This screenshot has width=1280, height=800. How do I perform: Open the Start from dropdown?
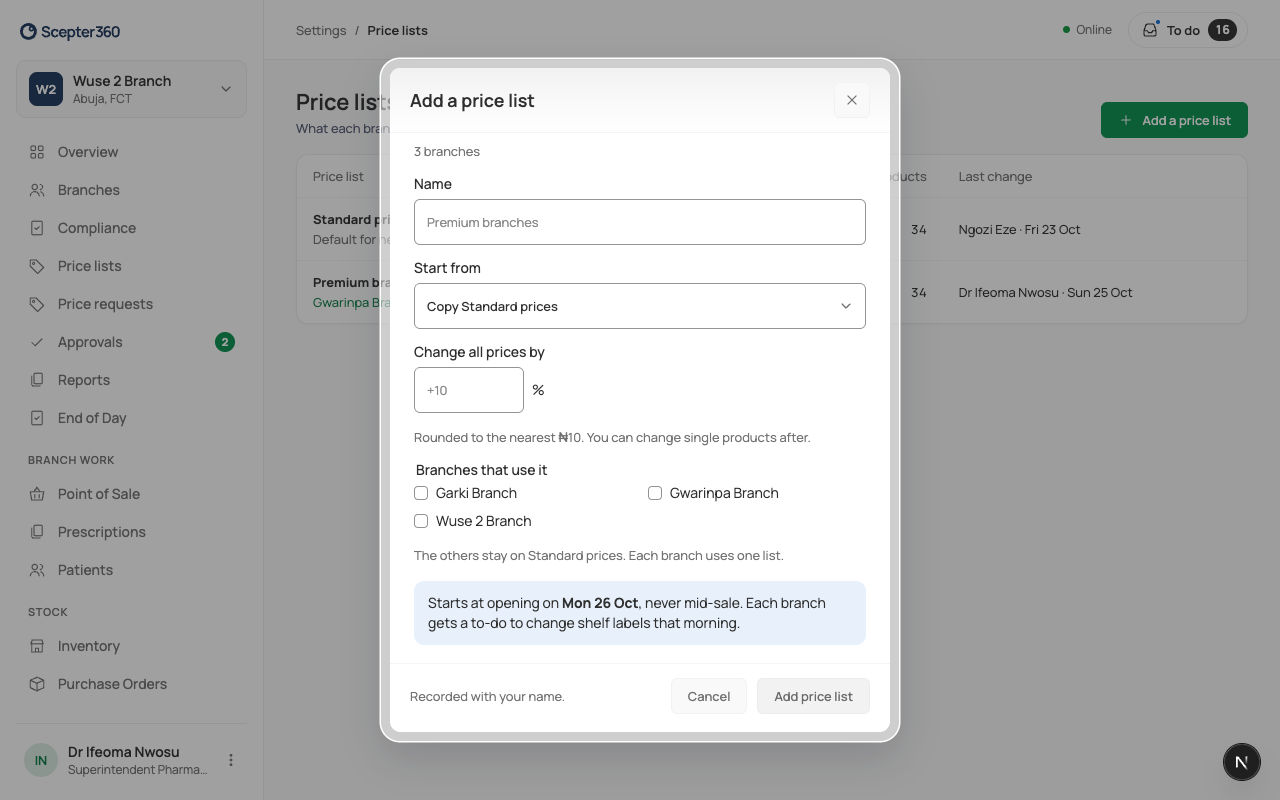(640, 306)
